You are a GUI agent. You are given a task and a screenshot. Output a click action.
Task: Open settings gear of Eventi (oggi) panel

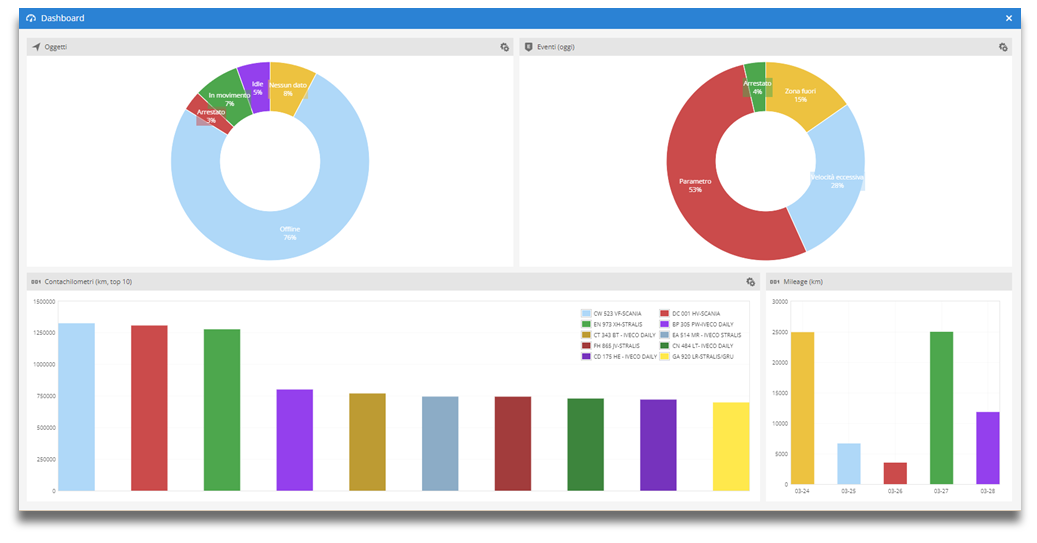coord(1003,47)
